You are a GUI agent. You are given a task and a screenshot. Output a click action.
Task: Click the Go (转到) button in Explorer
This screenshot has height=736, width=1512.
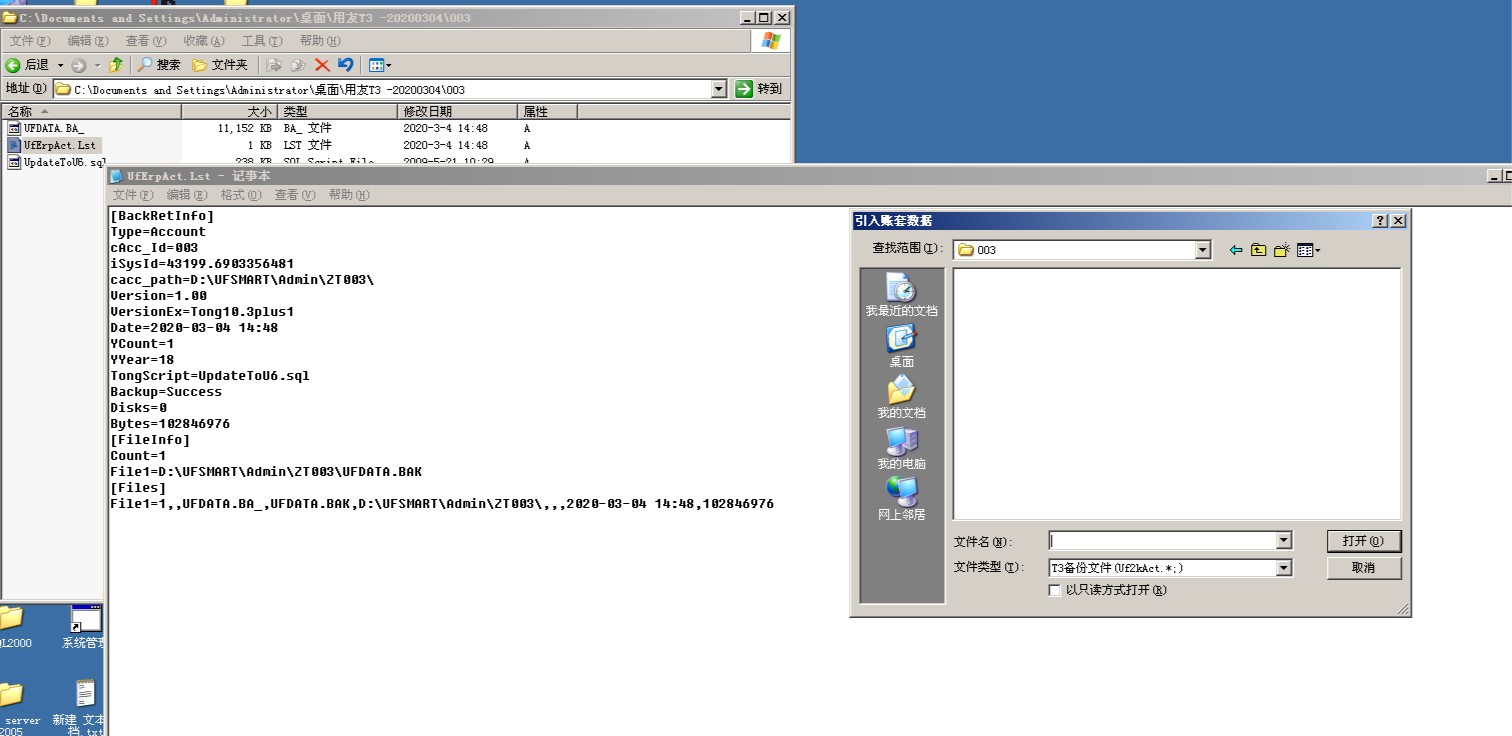759,89
